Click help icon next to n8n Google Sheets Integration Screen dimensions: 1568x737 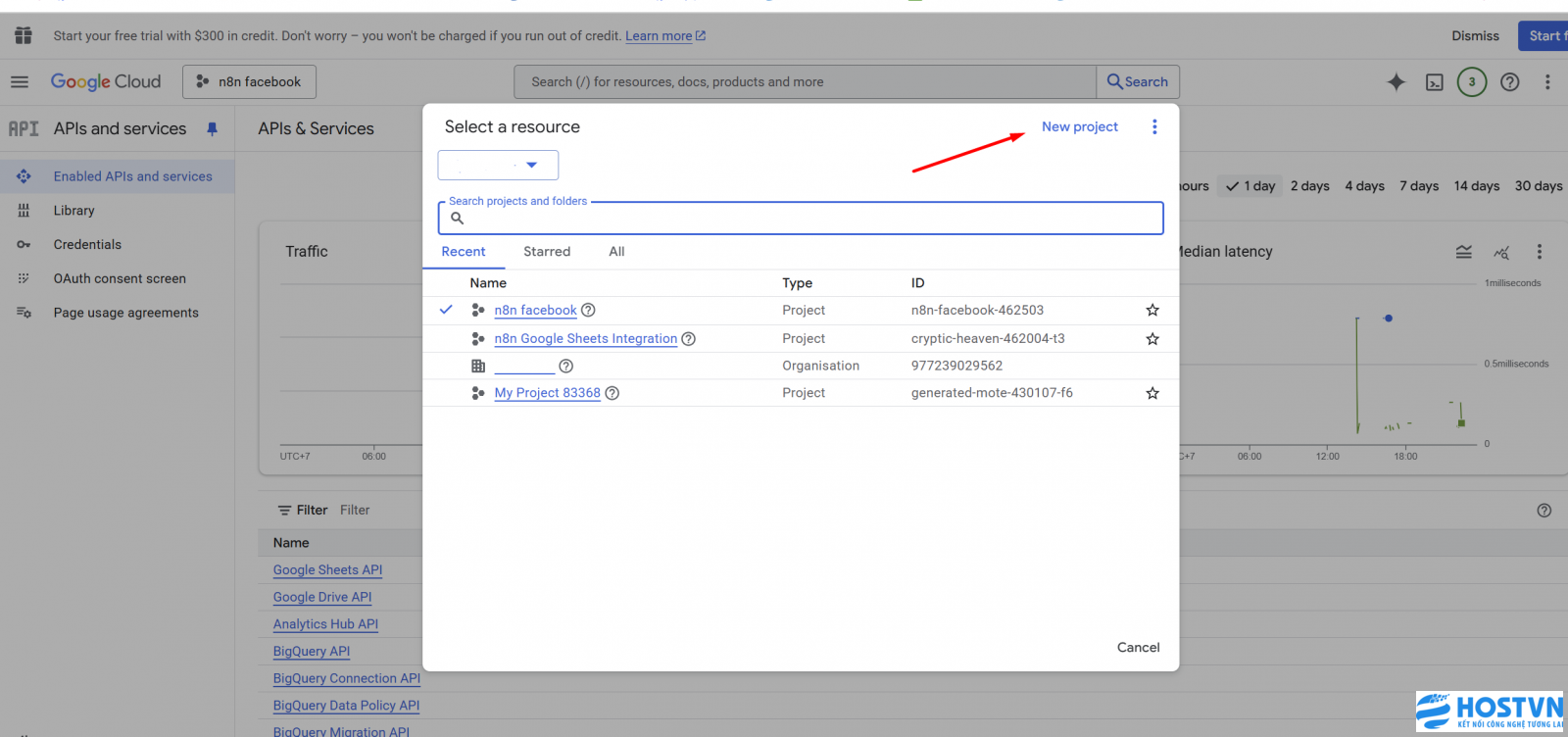click(689, 339)
